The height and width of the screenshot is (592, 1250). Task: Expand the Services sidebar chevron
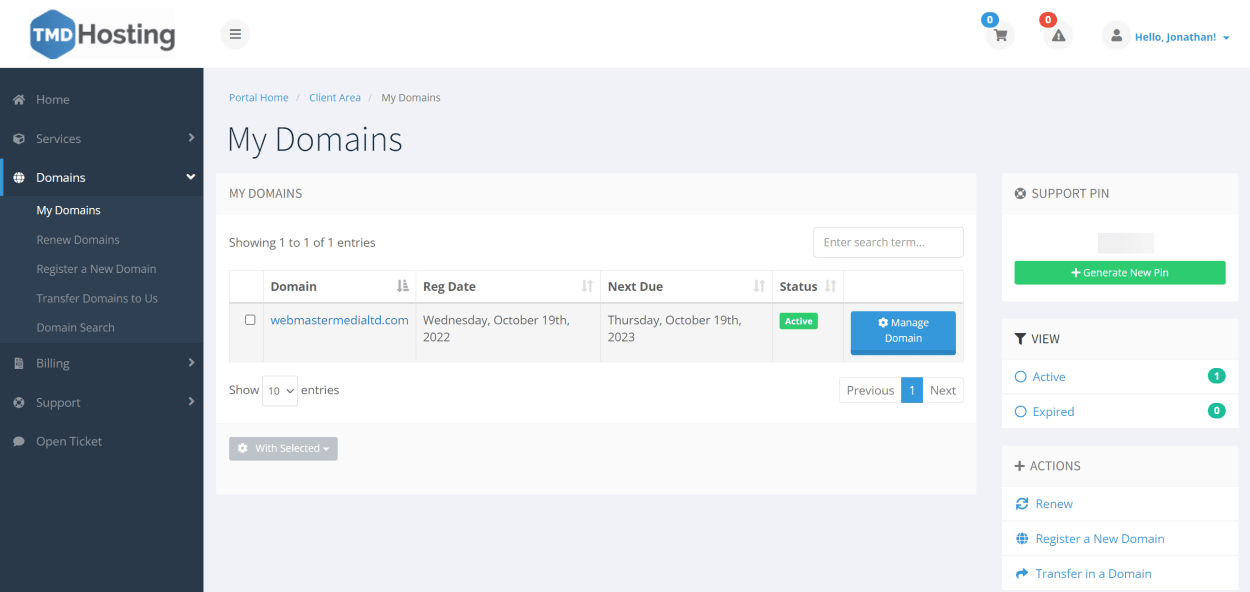coord(191,138)
